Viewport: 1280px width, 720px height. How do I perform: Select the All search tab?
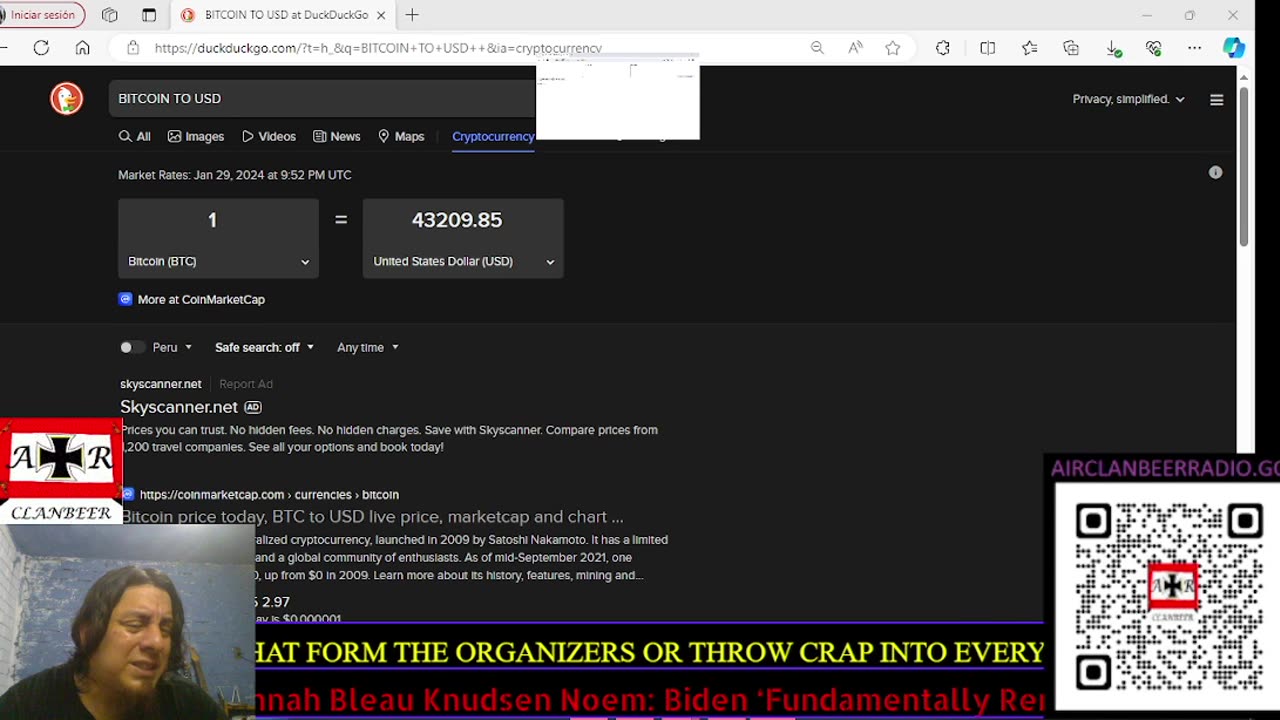tap(135, 136)
